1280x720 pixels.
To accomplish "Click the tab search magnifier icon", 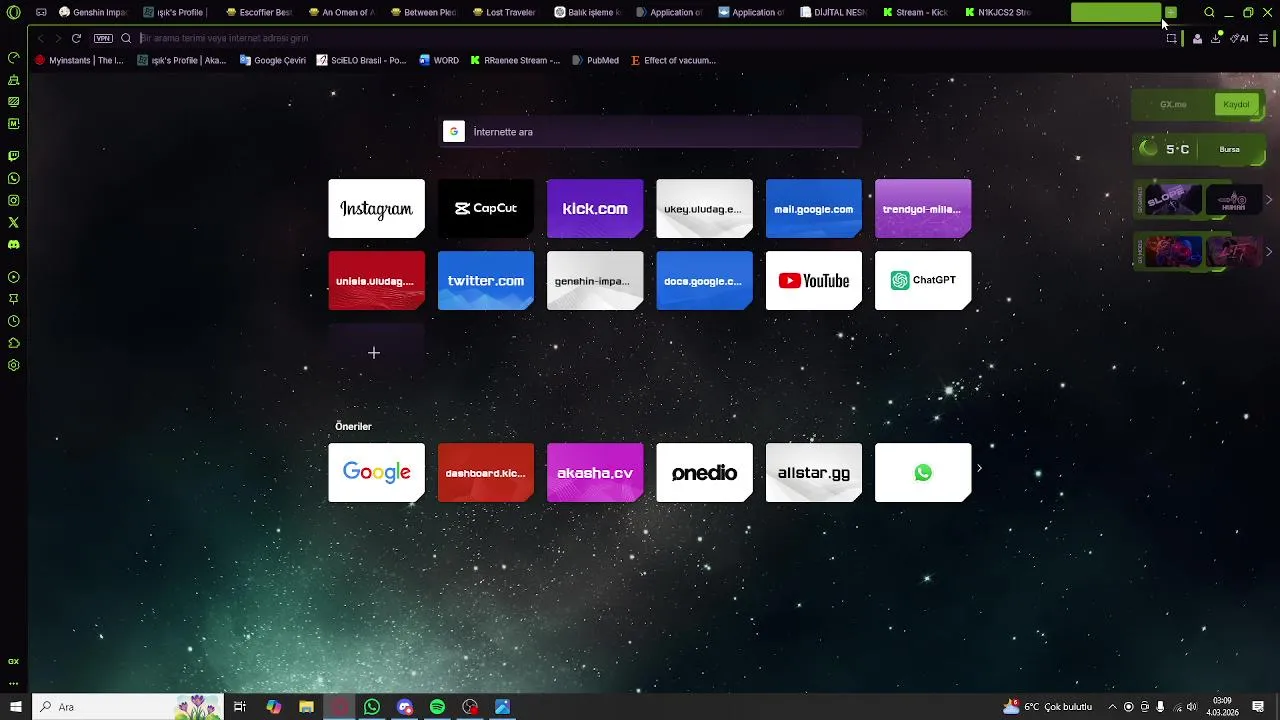I will tap(1209, 13).
